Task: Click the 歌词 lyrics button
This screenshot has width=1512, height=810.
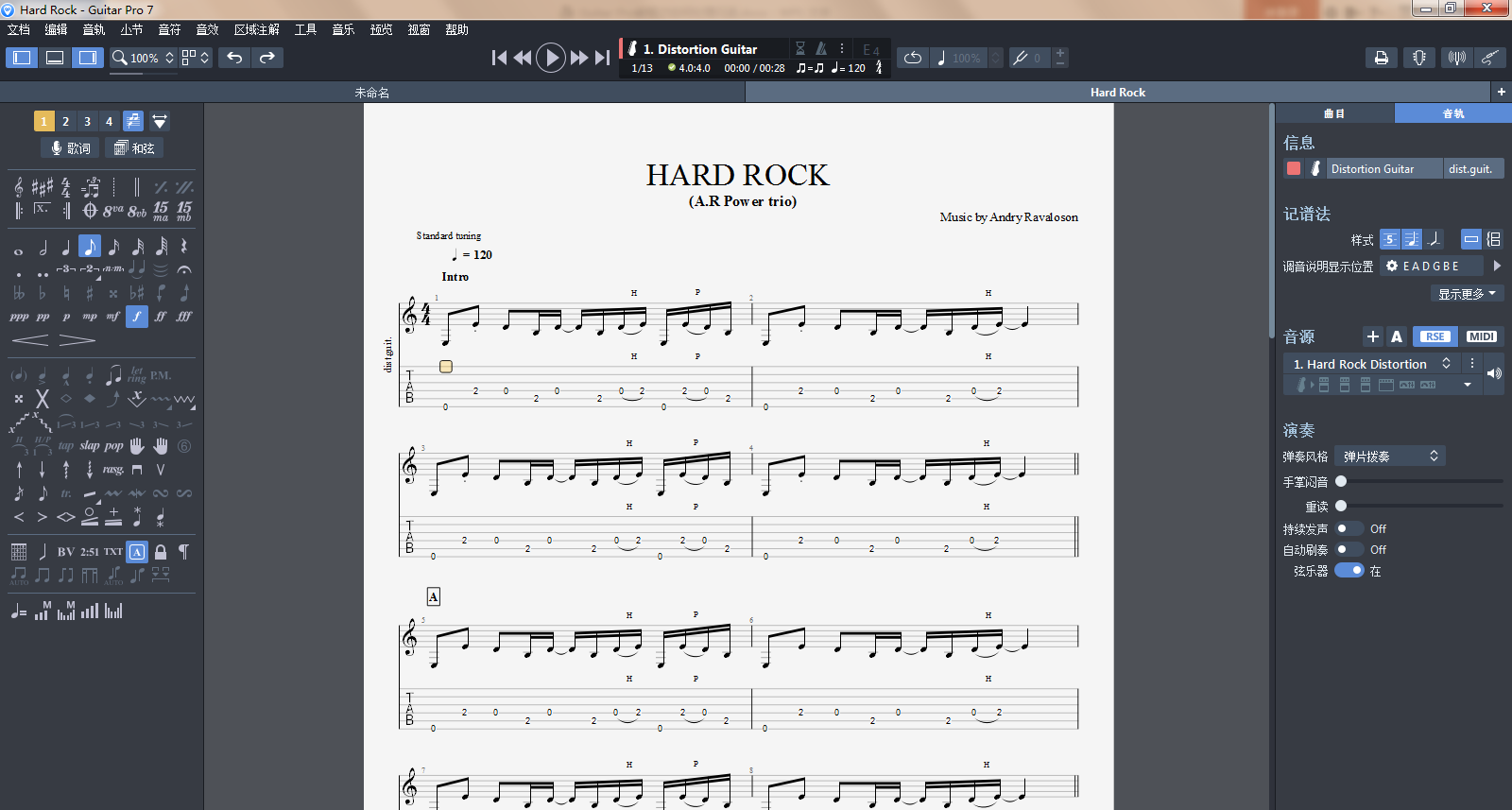Action: click(71, 148)
